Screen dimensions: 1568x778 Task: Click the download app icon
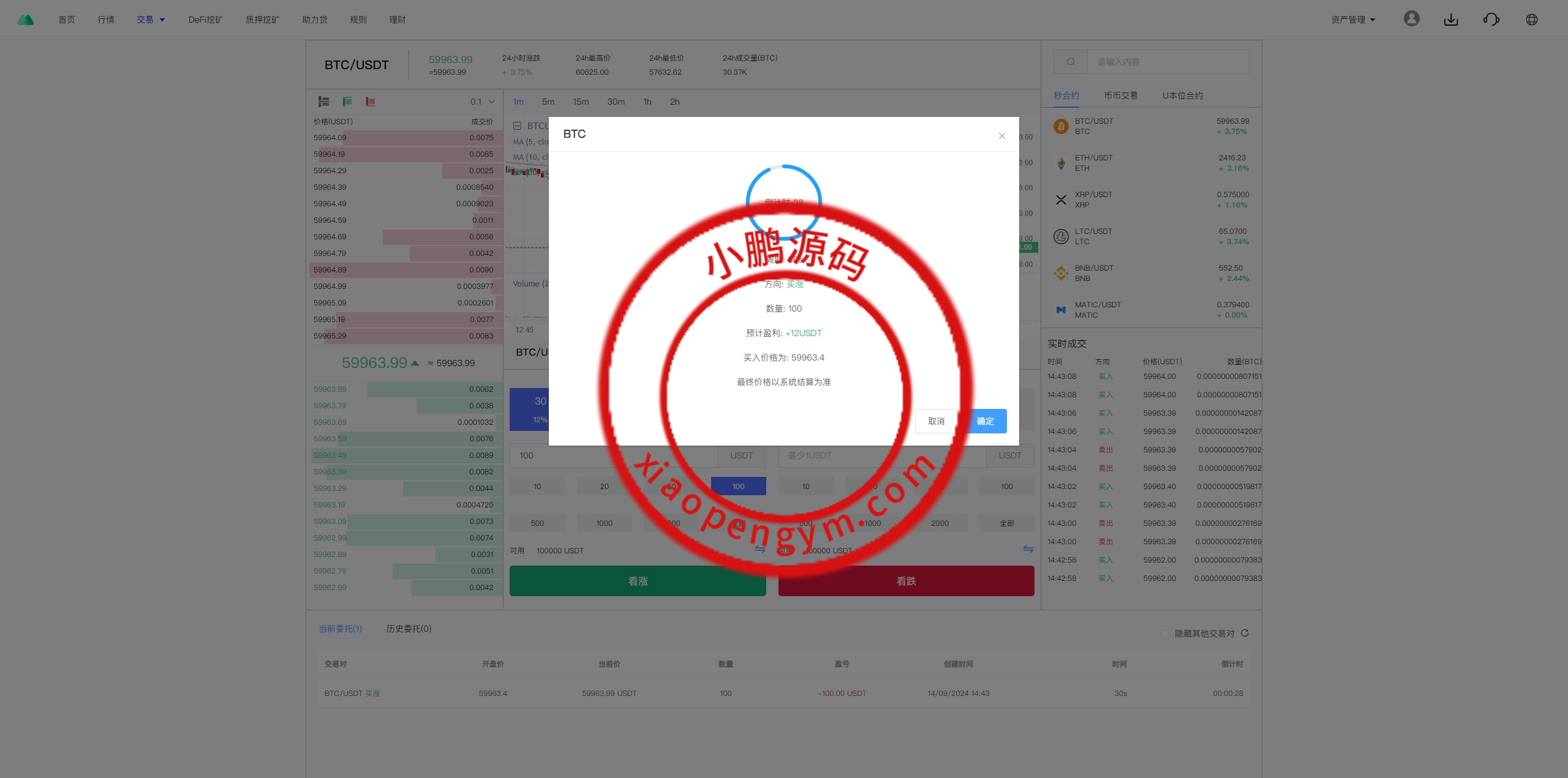coord(1450,20)
